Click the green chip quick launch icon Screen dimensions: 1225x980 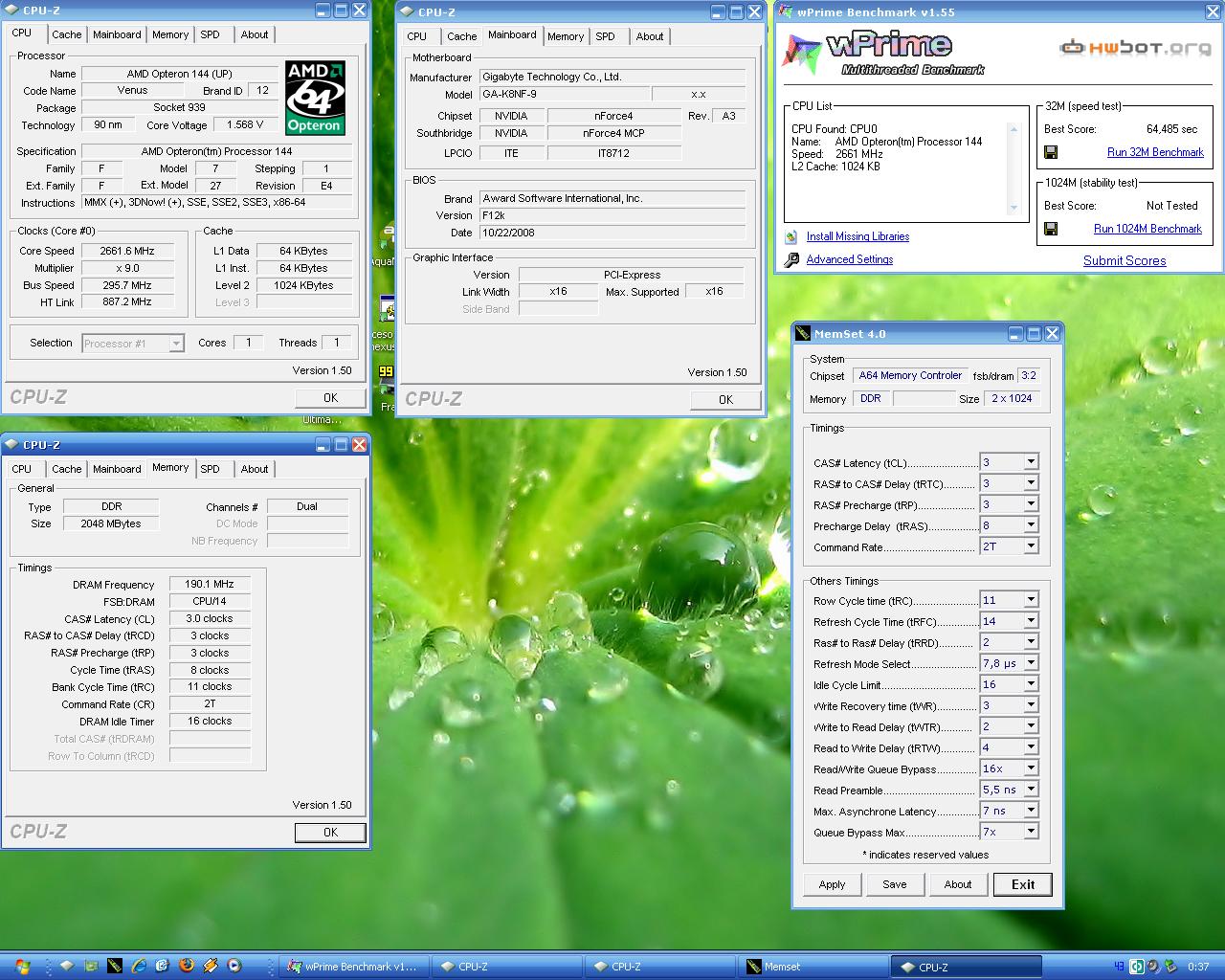(91, 966)
